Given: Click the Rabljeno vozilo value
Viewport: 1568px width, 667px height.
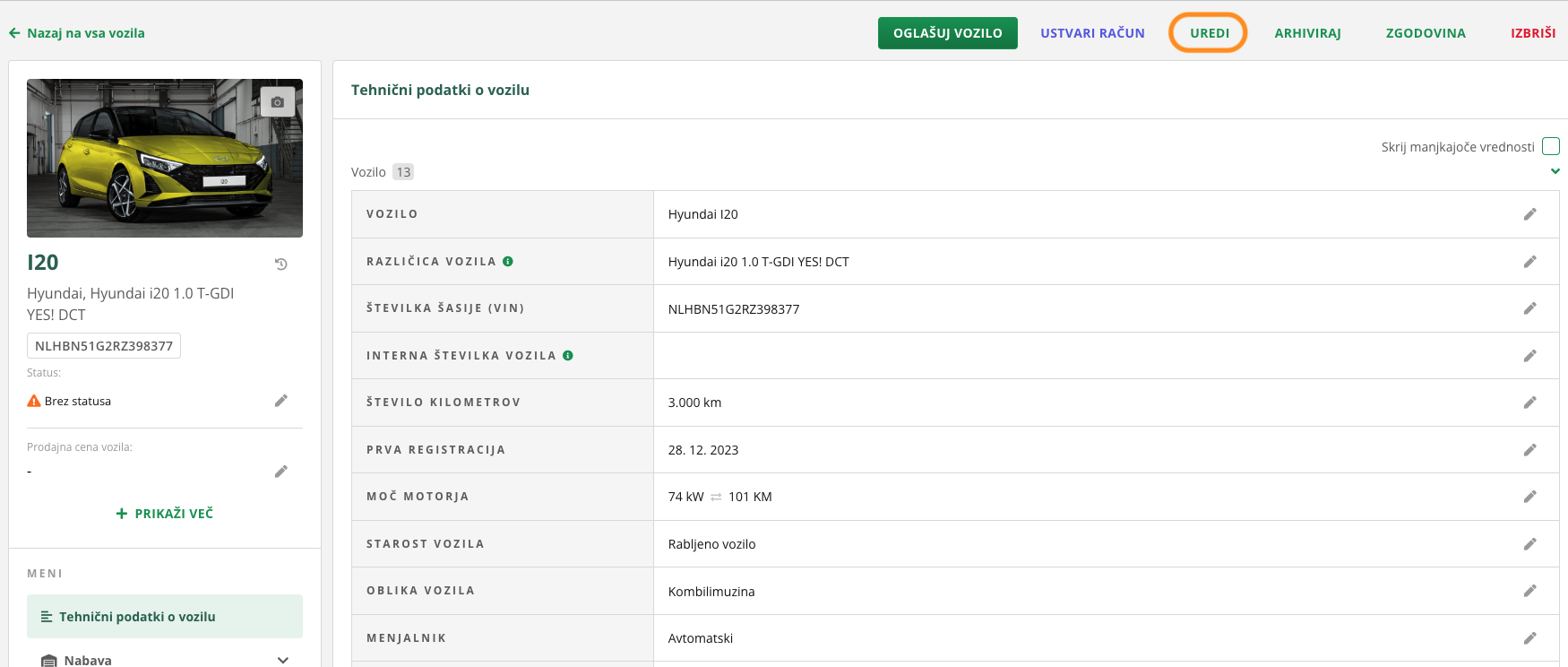Looking at the screenshot, I should click(x=712, y=544).
